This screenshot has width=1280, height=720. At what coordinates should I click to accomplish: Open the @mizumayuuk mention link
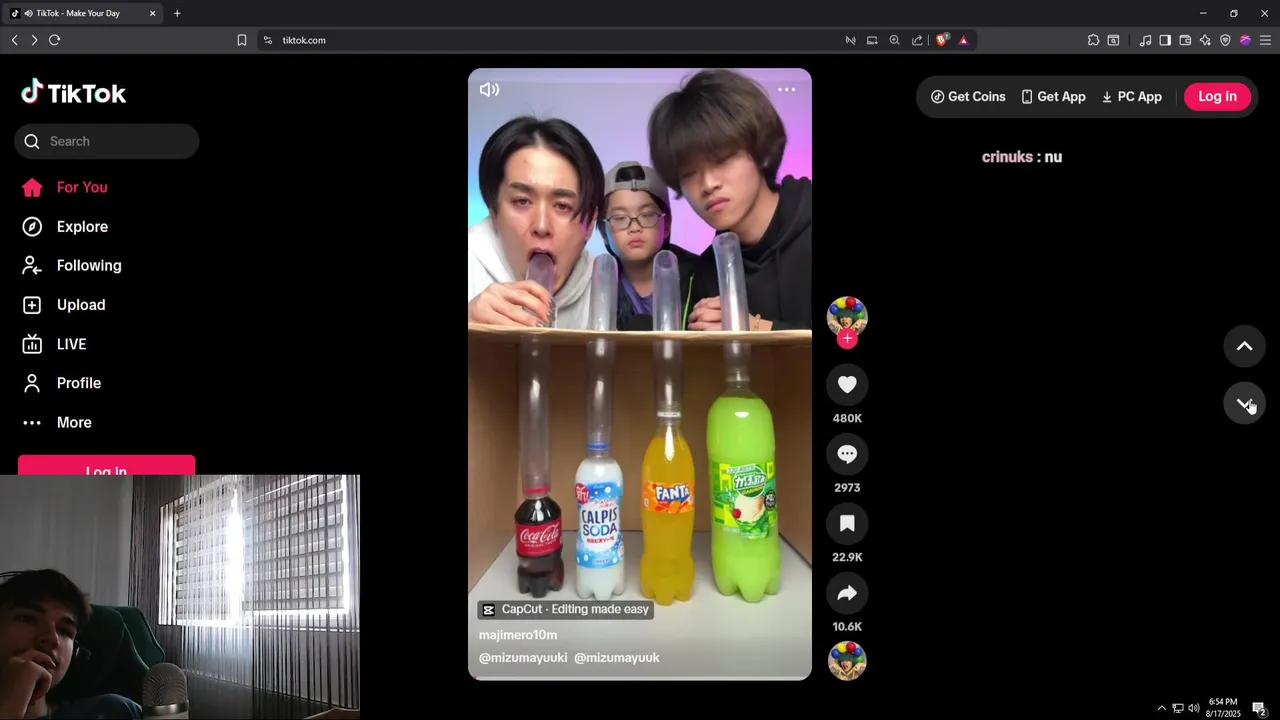click(617, 658)
